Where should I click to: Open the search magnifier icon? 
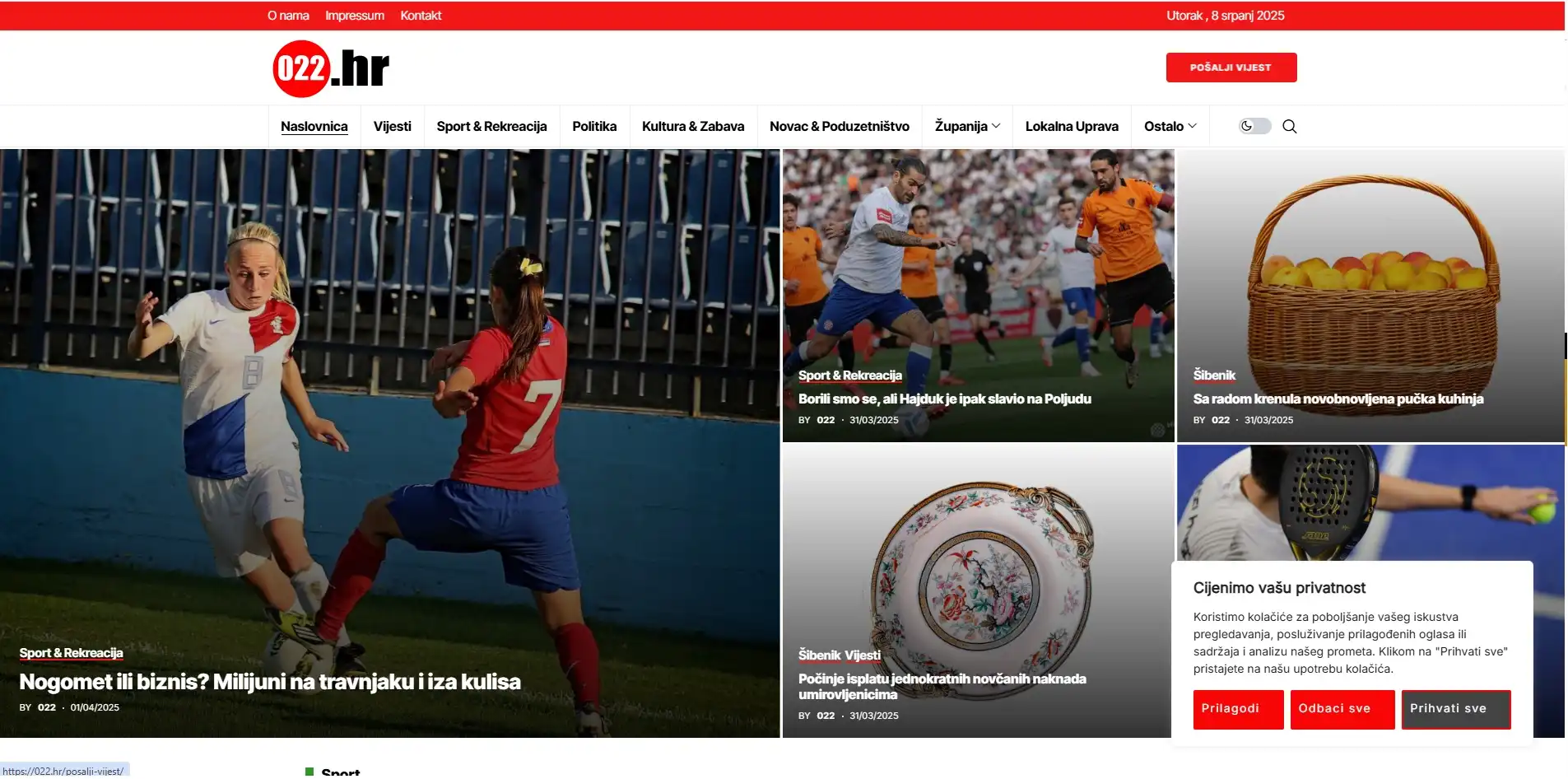coord(1290,126)
